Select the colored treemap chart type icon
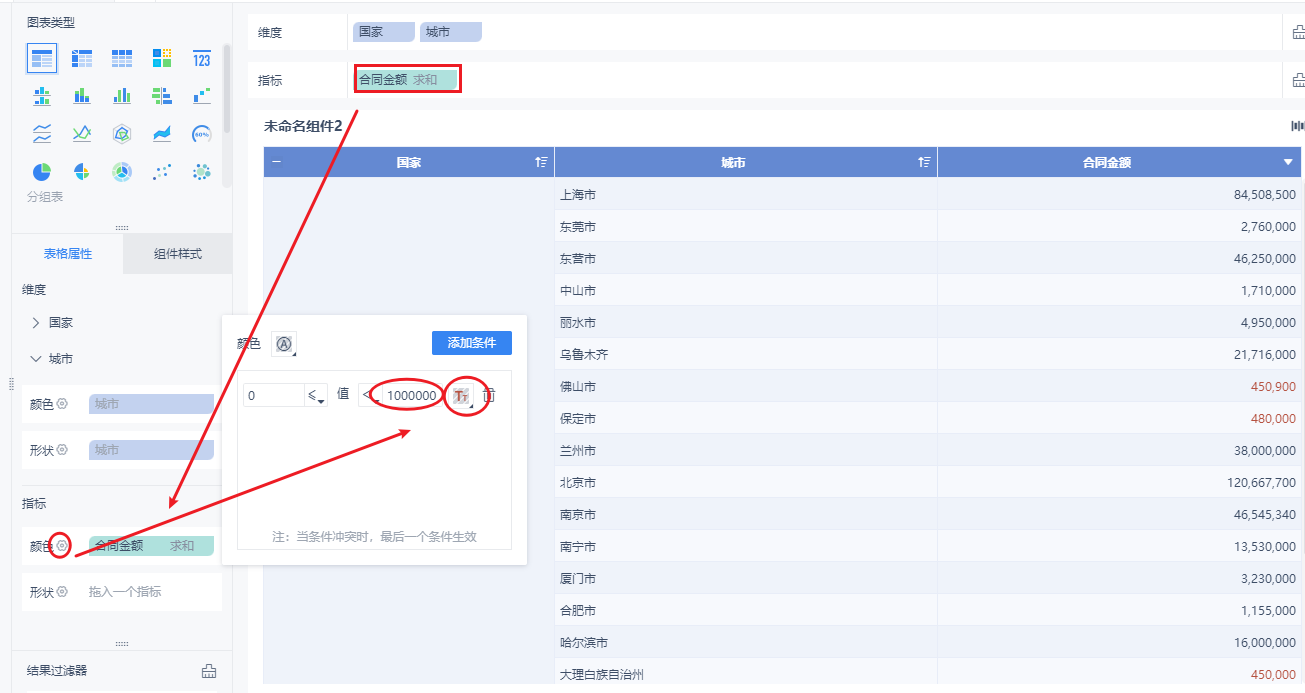 pos(162,59)
